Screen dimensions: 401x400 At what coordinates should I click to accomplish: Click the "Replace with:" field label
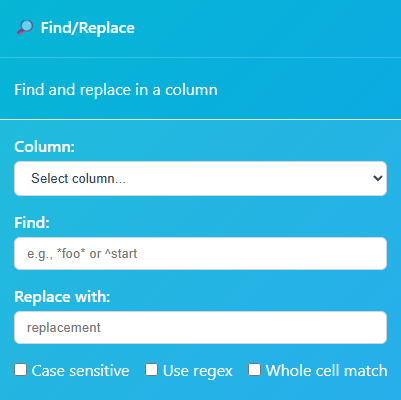point(62,297)
